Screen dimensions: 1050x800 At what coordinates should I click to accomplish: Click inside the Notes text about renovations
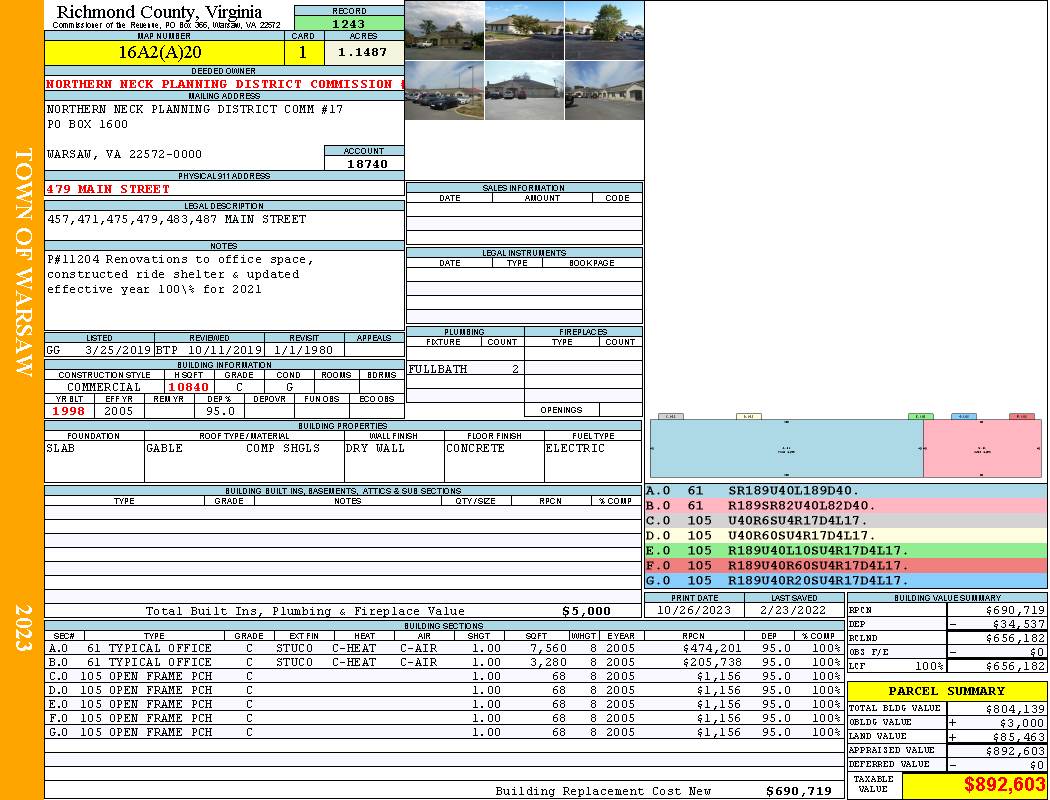pos(180,274)
